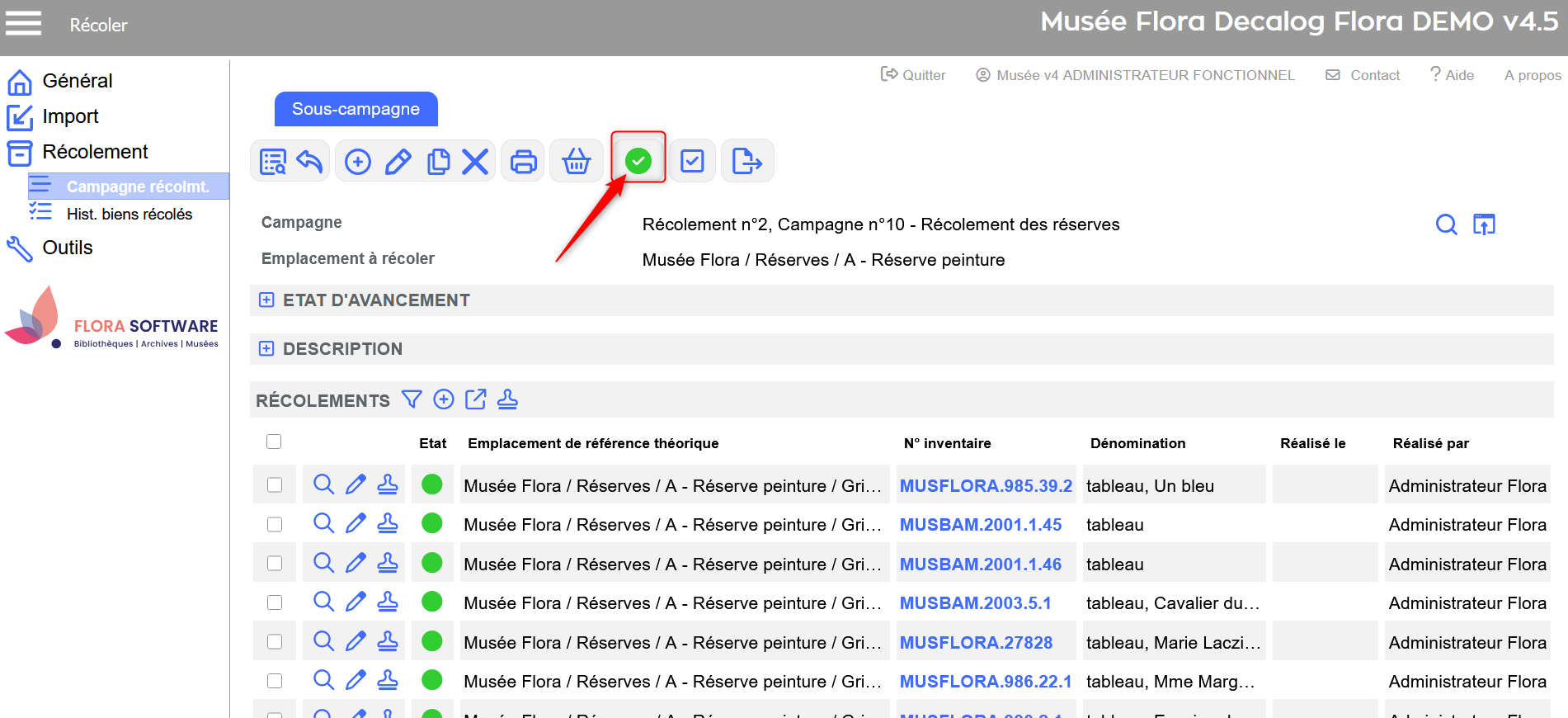Click the green validate checkmark toolbar icon
Viewport: 1568px width, 718px height.
638,161
